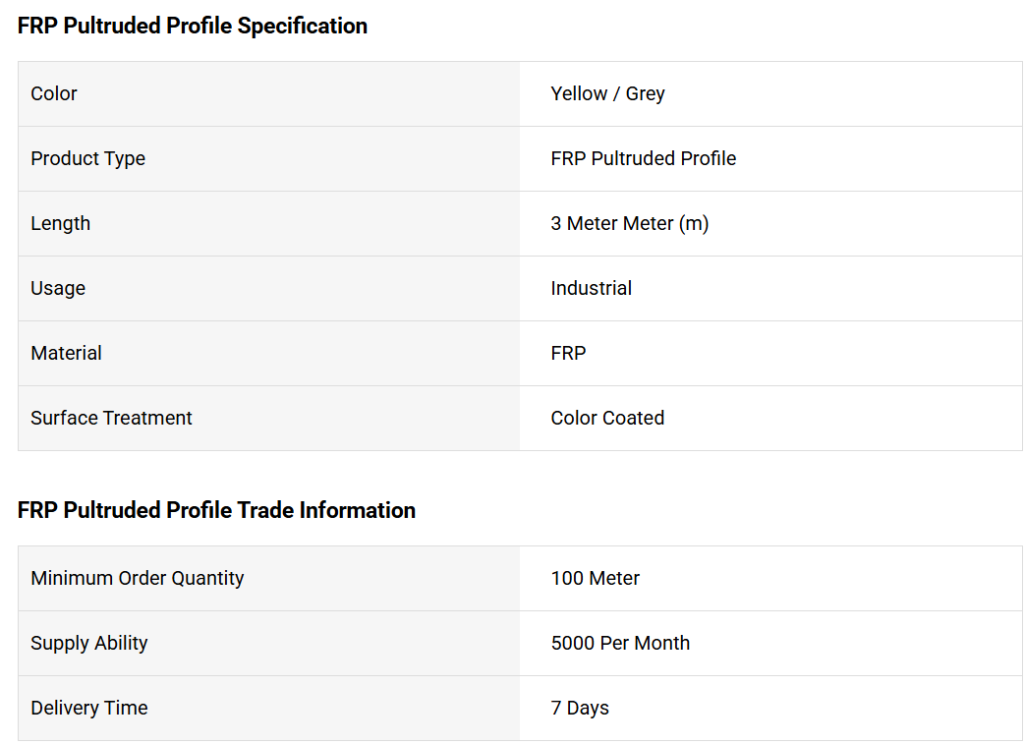Click the Supply Ability row label
The height and width of the screenshot is (744, 1024).
[x=89, y=643]
